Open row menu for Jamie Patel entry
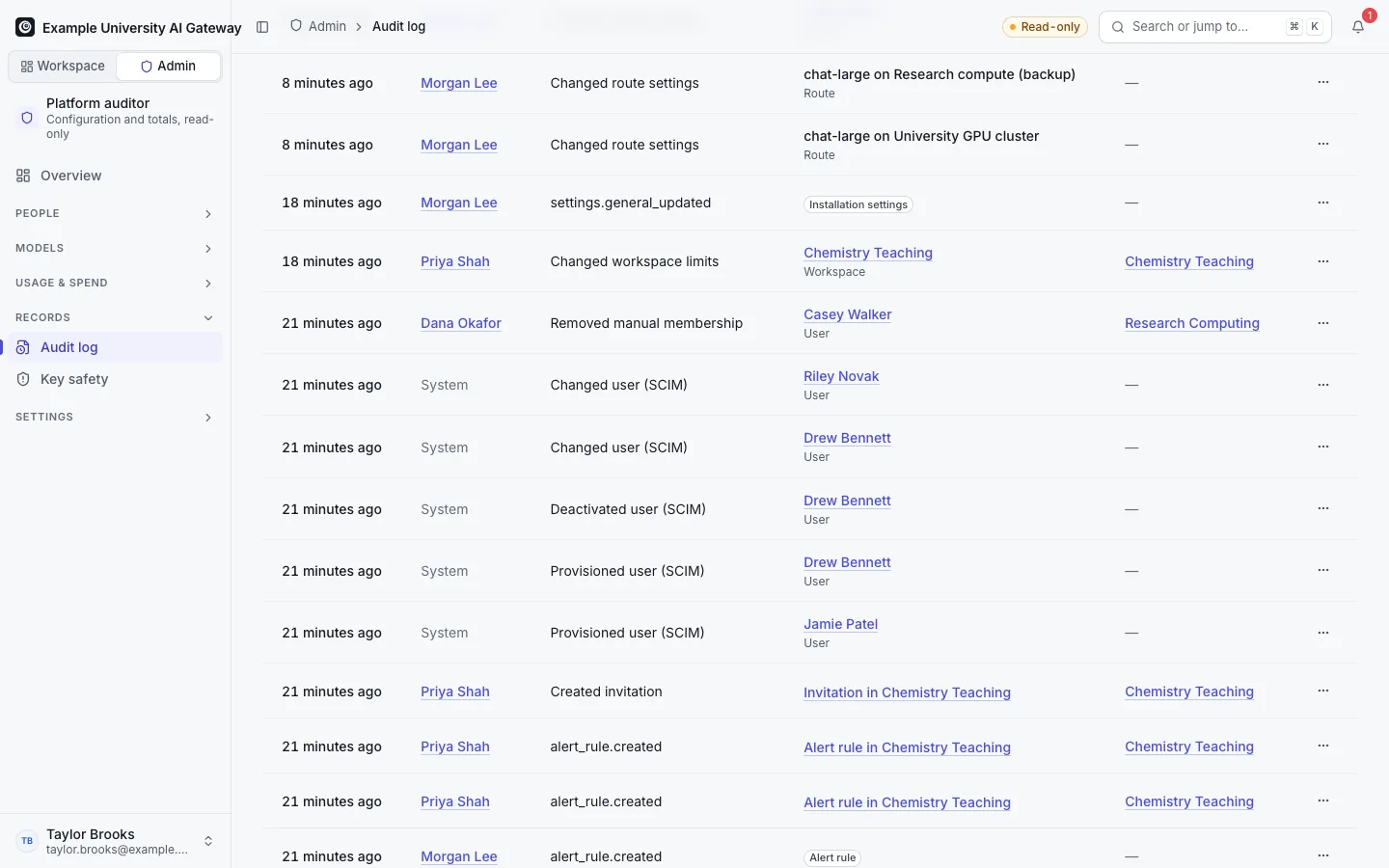The height and width of the screenshot is (868, 1389). [x=1323, y=633]
